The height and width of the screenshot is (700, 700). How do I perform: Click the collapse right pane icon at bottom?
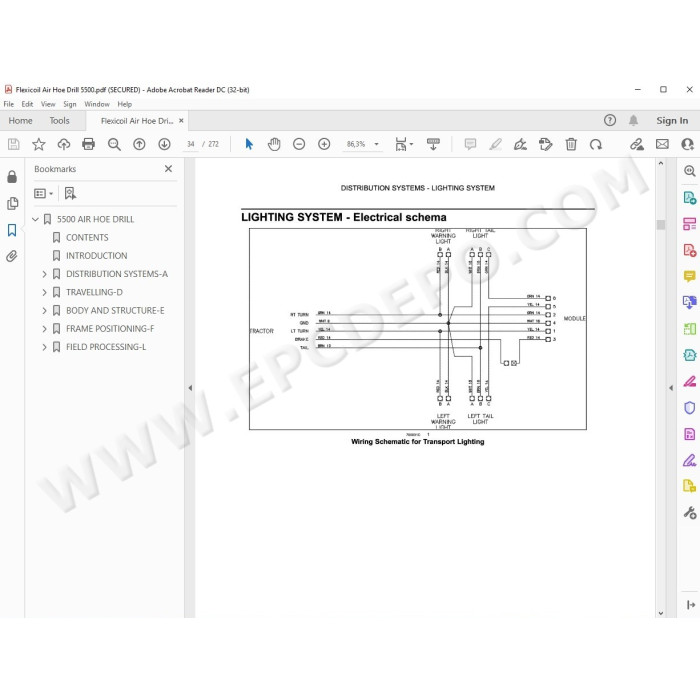690,604
